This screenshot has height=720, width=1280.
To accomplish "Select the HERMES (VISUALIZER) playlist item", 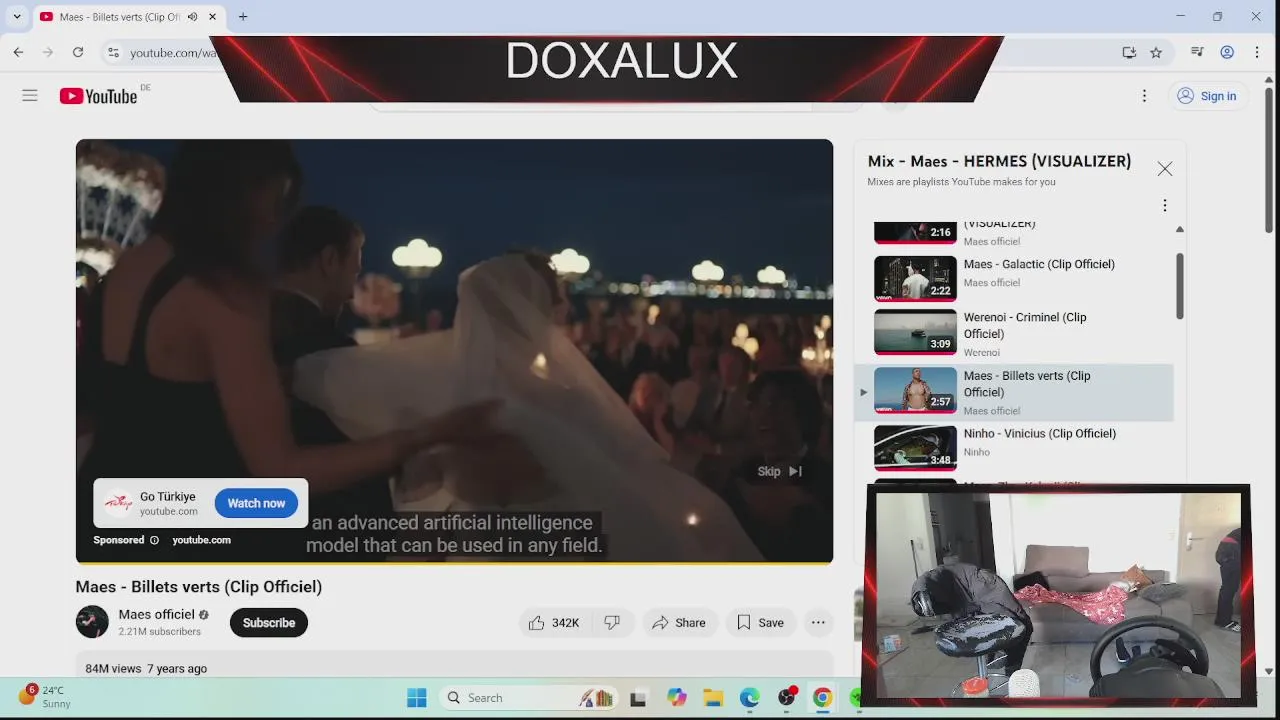I will click(x=1014, y=234).
